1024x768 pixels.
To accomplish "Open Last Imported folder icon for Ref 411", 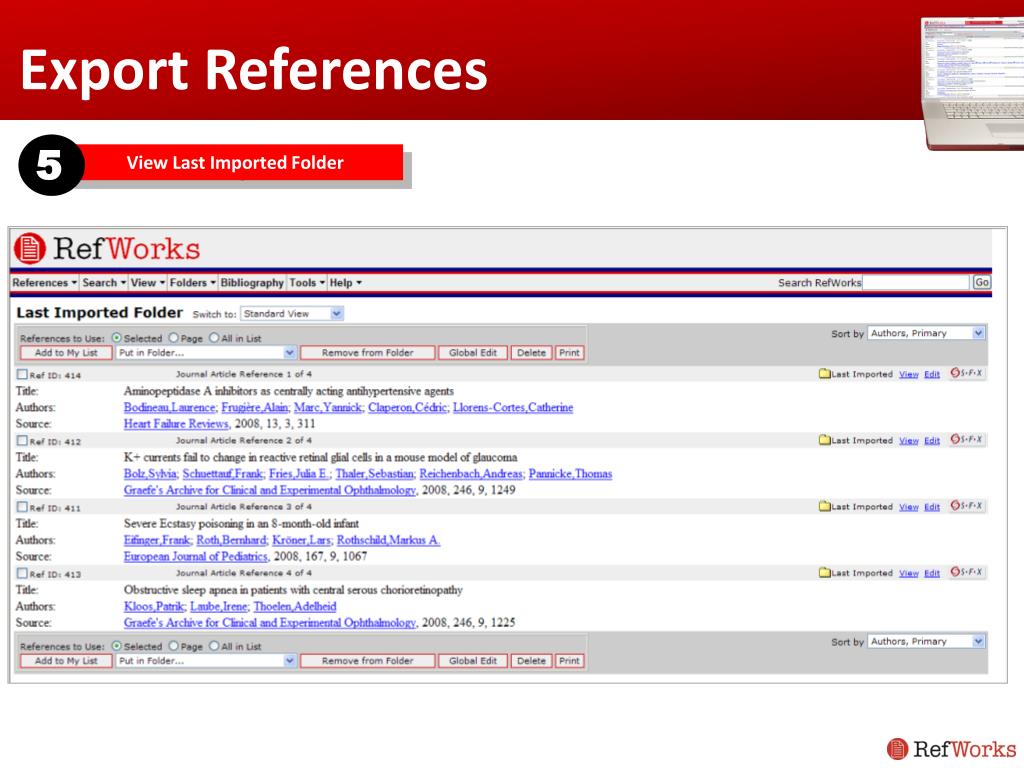I will click(x=825, y=507).
